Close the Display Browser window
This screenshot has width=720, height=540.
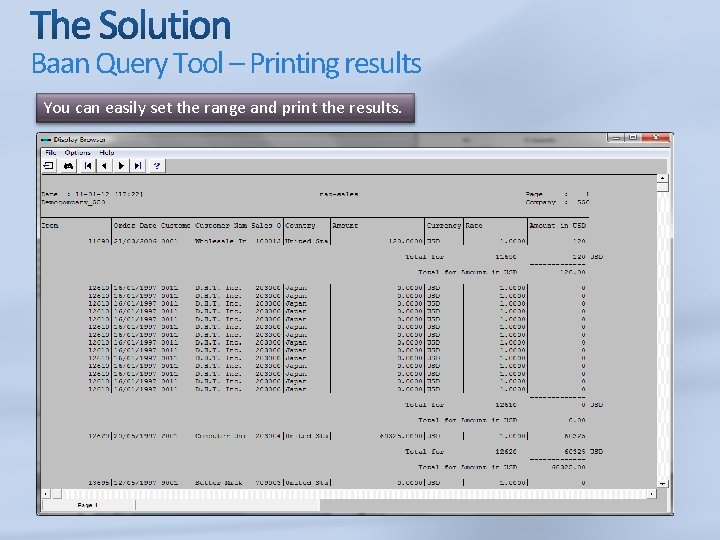pos(656,137)
